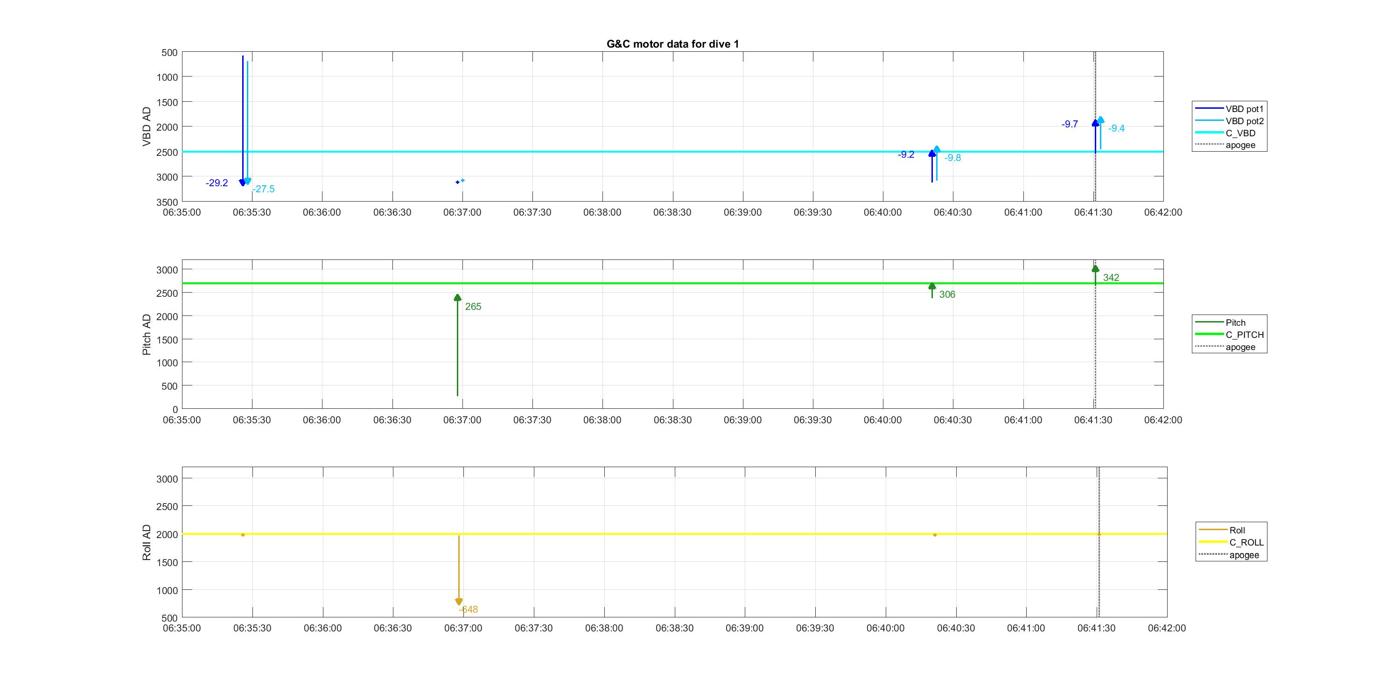The width and height of the screenshot is (1400, 693).
Task: Click the cyan C_VBD horizontal line
Action: click(672, 152)
